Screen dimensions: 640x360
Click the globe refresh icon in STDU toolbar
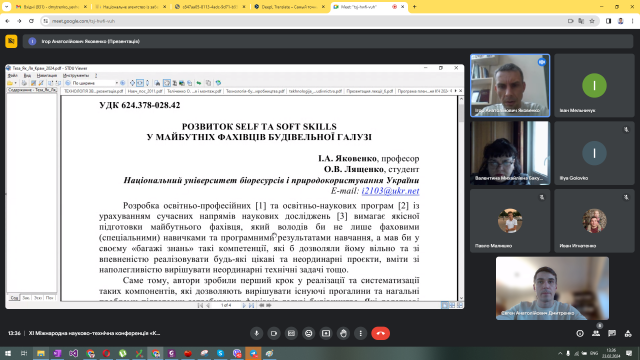click(x=218, y=83)
